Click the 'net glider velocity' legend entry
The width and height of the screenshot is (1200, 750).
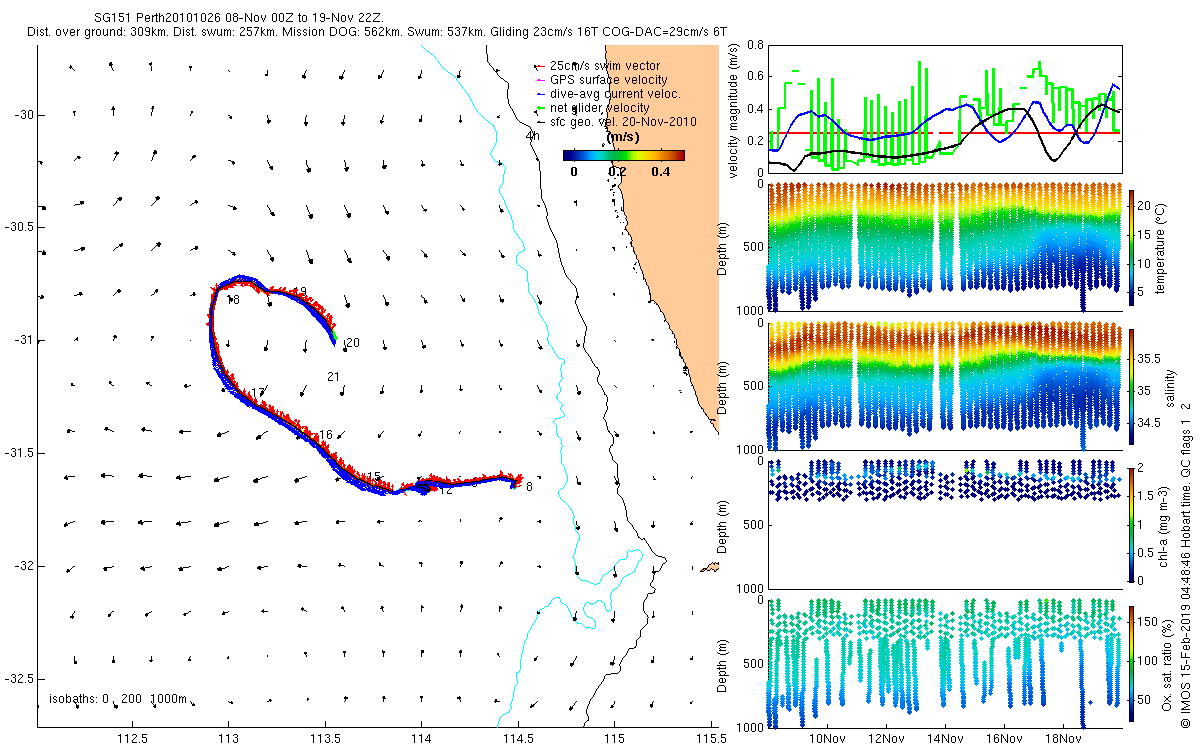click(x=600, y=108)
